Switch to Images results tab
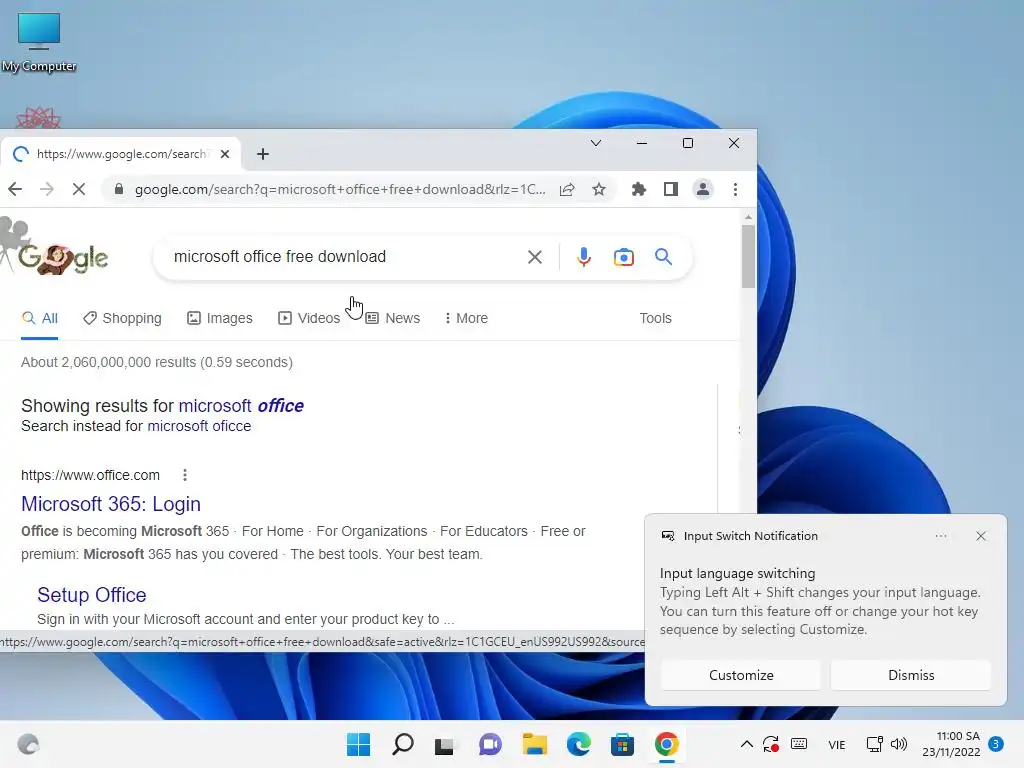1024x768 pixels. 219,318
